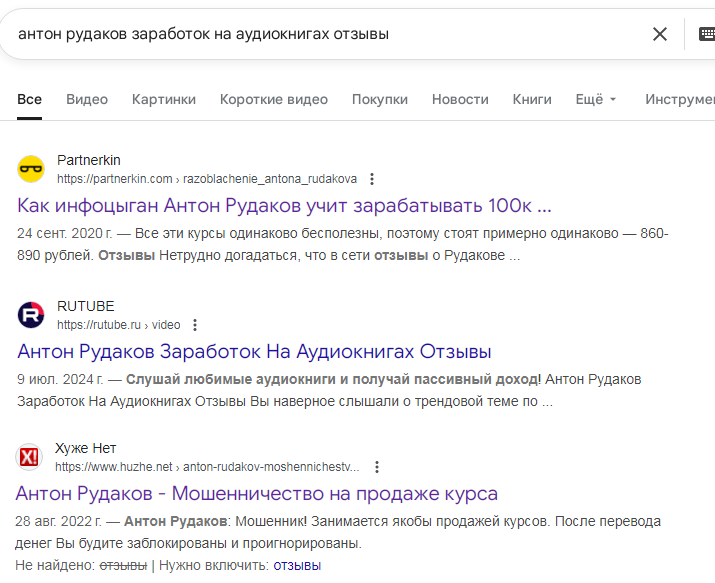This screenshot has height=583, width=715.
Task: Click the Хуже Нет site favicon
Action: tap(30, 457)
